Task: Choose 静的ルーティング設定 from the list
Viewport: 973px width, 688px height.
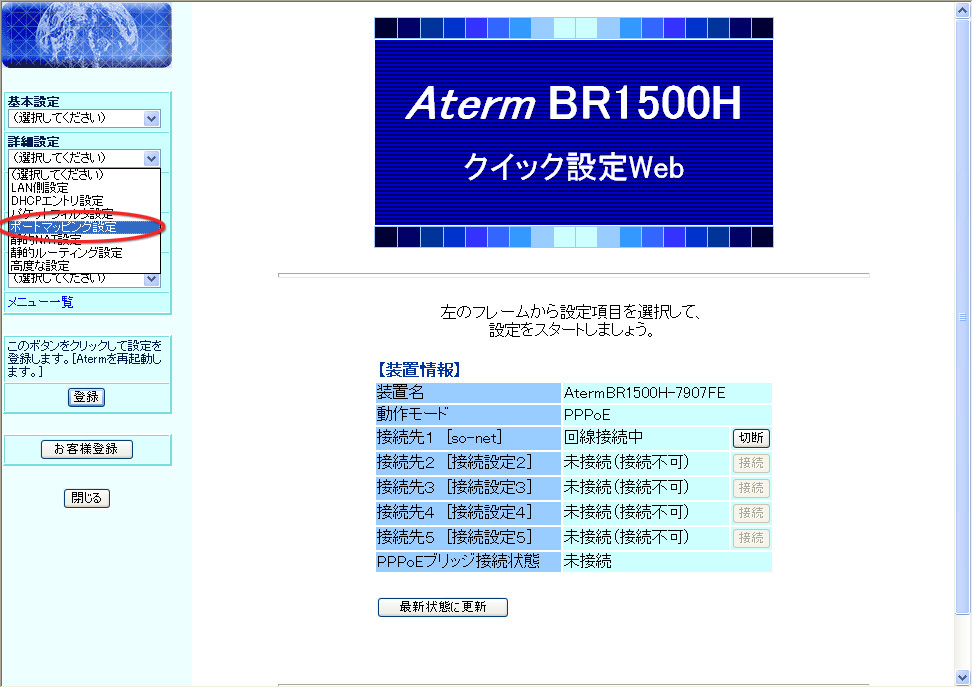Action: pos(84,253)
